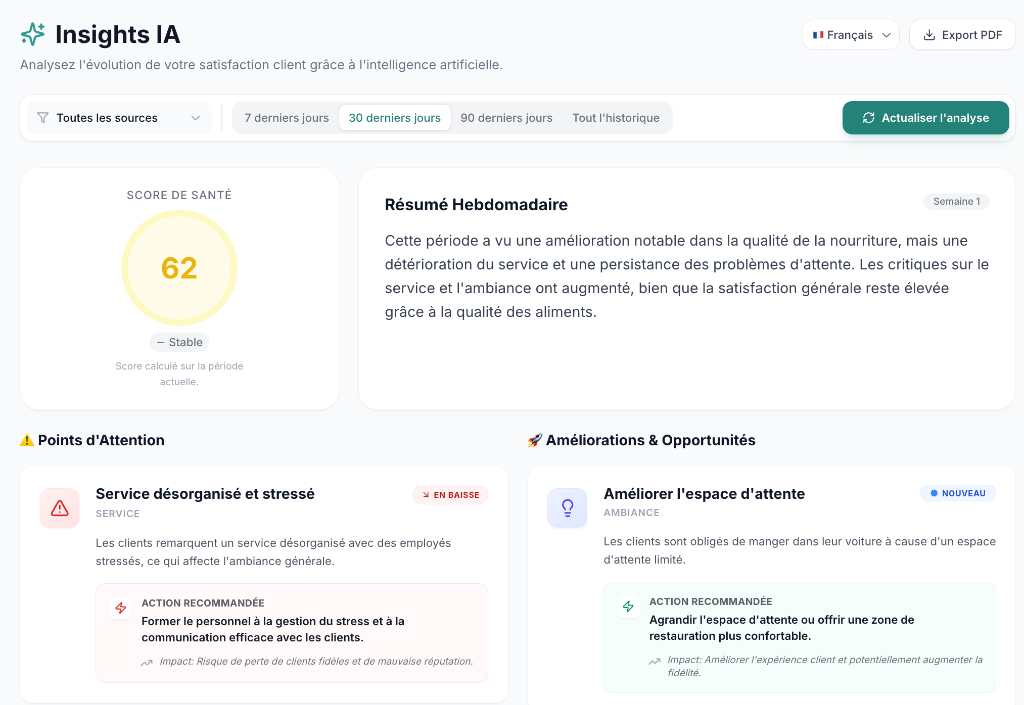The width and height of the screenshot is (1024, 705).
Task: Expand the sources filter using its chevron
Action: click(x=196, y=117)
